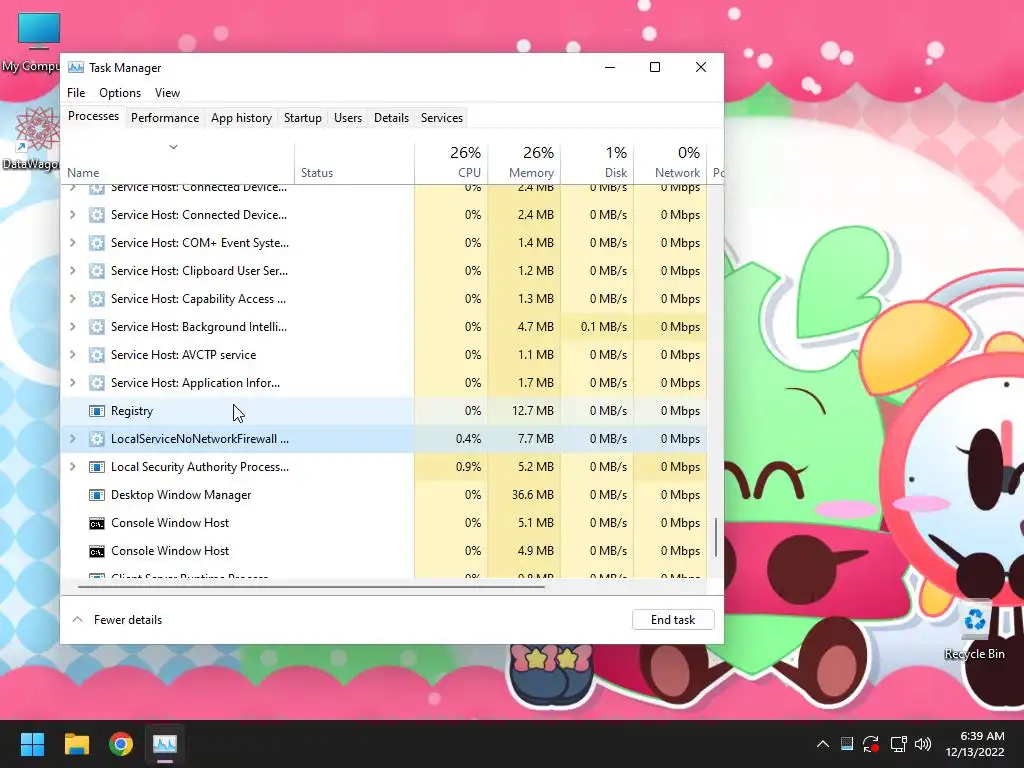This screenshot has width=1024, height=768.
Task: Click the Desktop Window Manager process icon
Action: [97, 495]
